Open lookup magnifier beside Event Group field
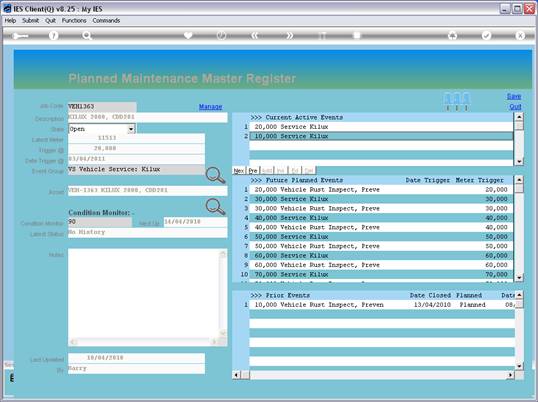Image resolution: width=538 pixels, height=402 pixels. point(215,176)
